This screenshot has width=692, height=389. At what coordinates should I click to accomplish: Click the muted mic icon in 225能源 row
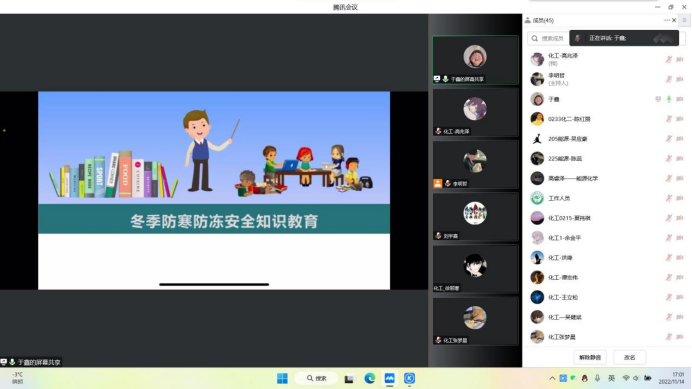(x=669, y=159)
